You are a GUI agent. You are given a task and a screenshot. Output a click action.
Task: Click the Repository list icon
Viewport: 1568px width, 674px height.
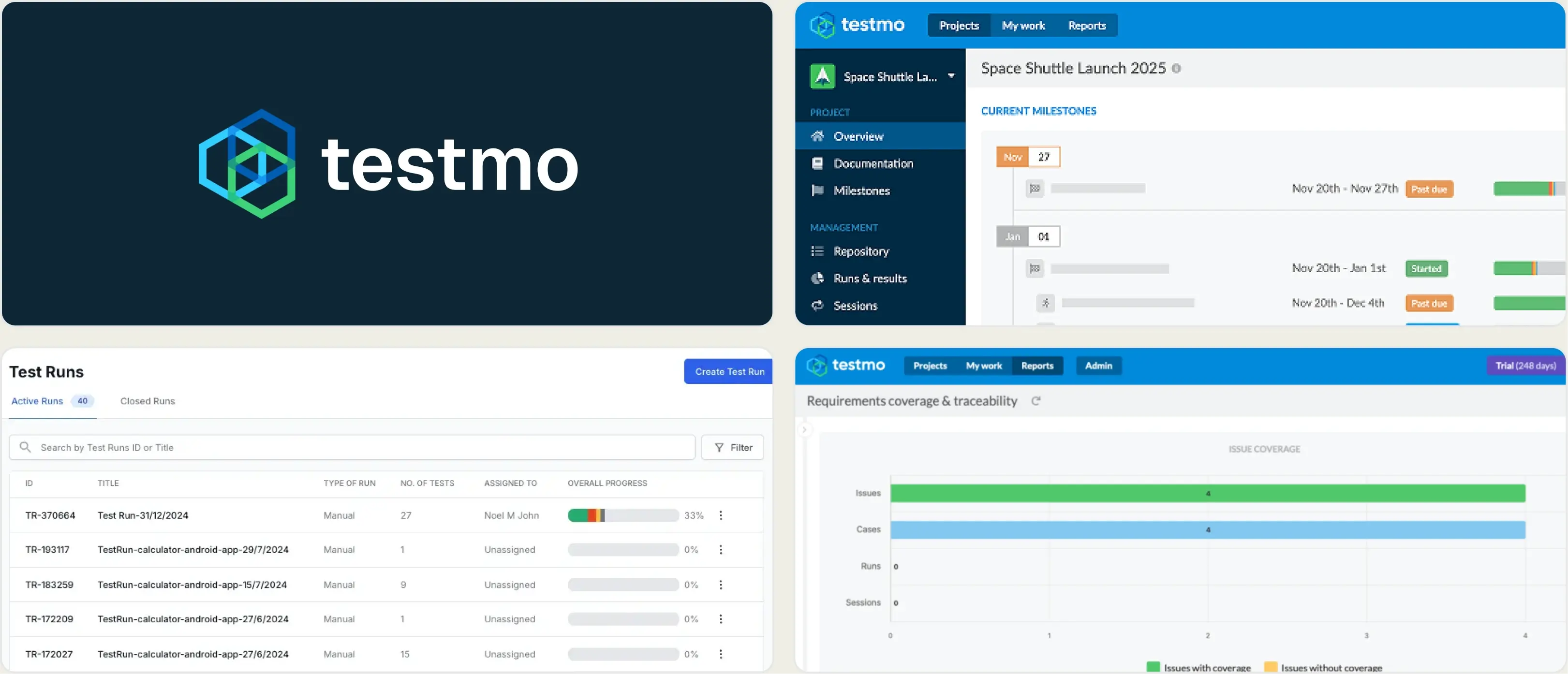coord(817,250)
